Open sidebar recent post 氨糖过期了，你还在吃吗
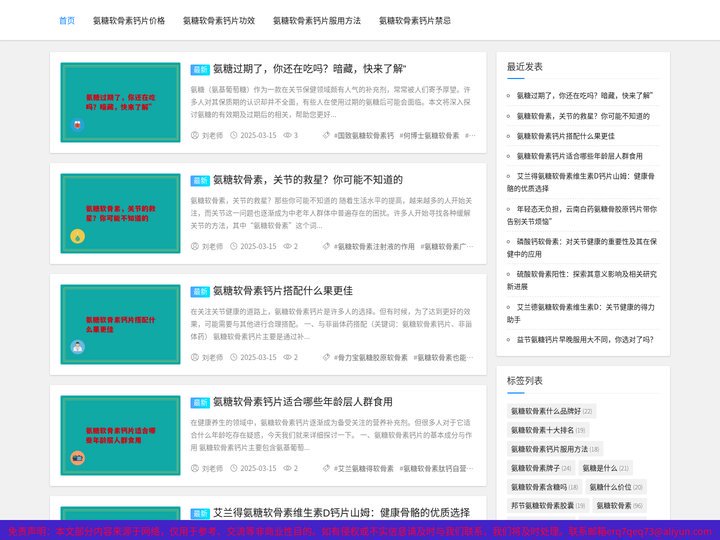Viewport: 720px width, 540px height. [x=584, y=96]
